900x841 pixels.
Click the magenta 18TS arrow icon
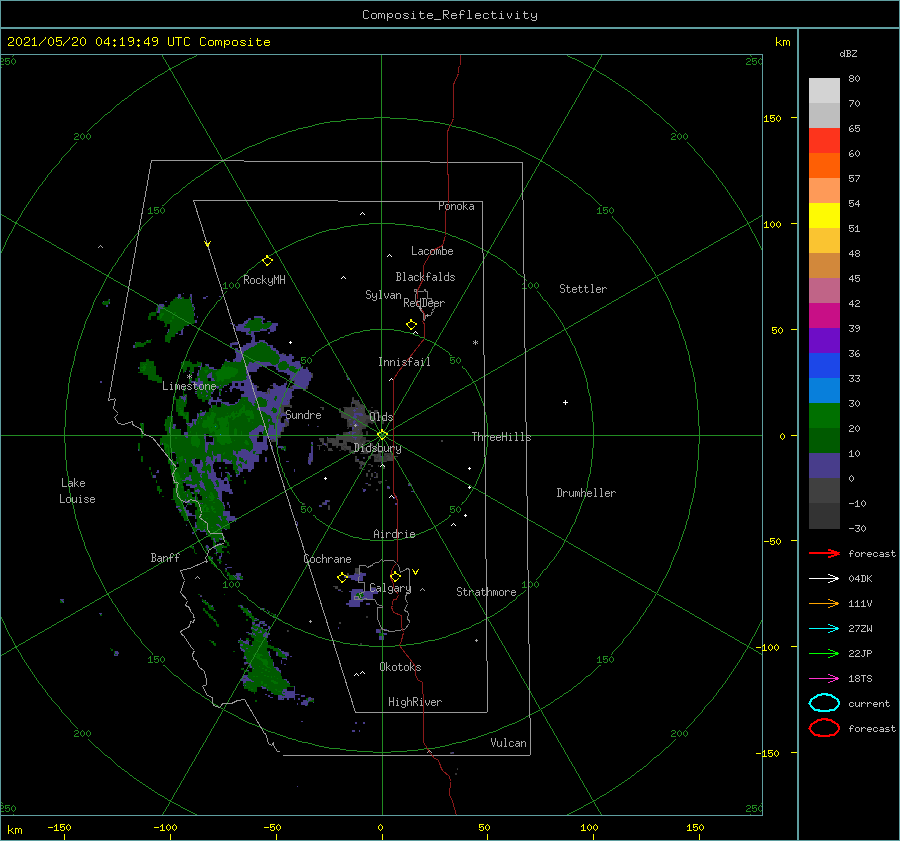pyautogui.click(x=824, y=679)
